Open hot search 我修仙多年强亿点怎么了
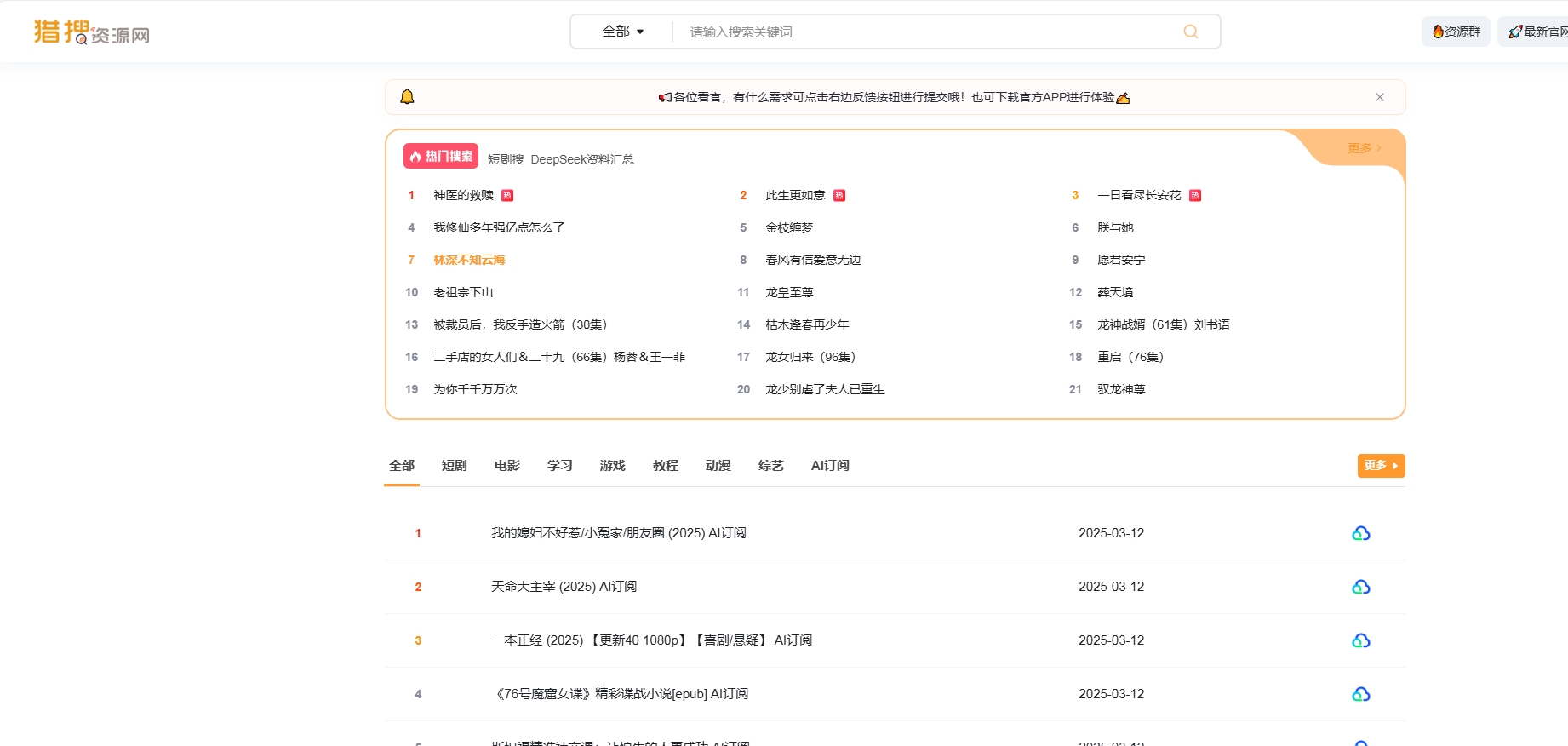1568x746 pixels. click(x=499, y=227)
